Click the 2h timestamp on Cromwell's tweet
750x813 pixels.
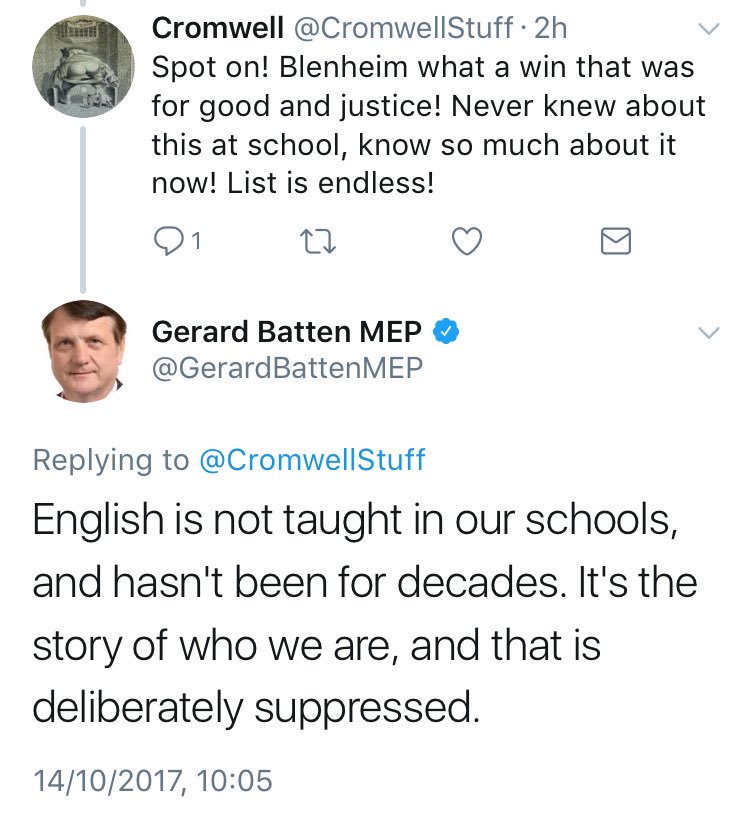(549, 29)
